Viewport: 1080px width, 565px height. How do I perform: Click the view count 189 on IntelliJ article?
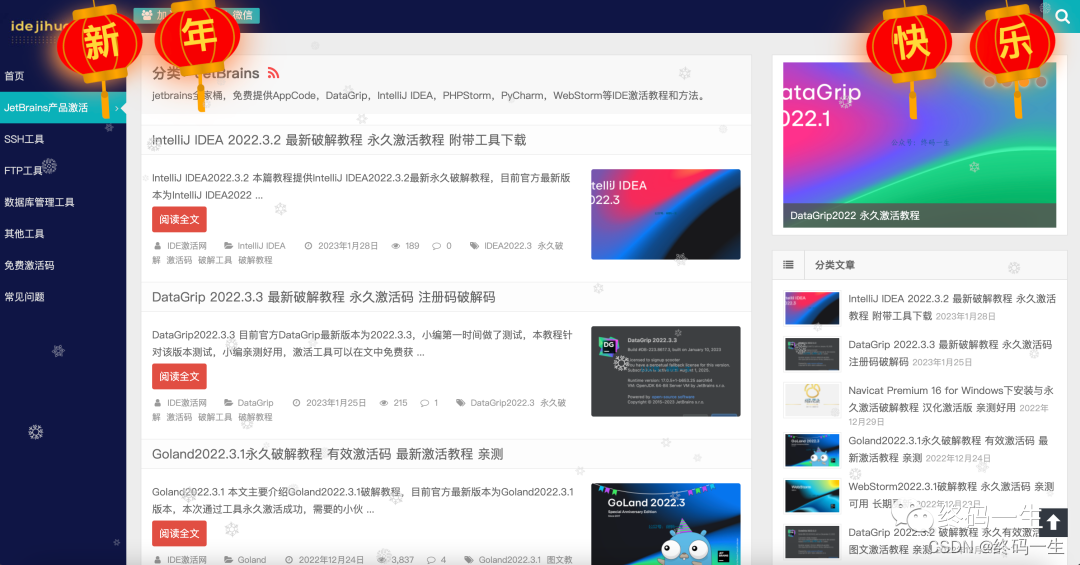pos(405,246)
